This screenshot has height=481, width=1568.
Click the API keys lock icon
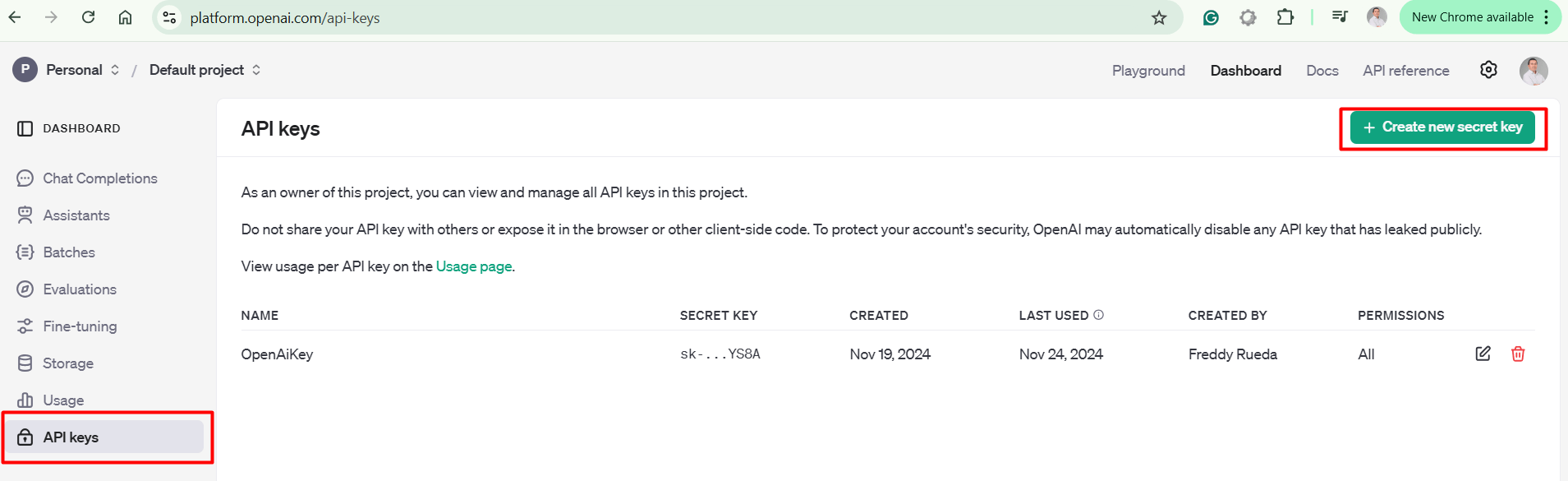click(x=25, y=437)
